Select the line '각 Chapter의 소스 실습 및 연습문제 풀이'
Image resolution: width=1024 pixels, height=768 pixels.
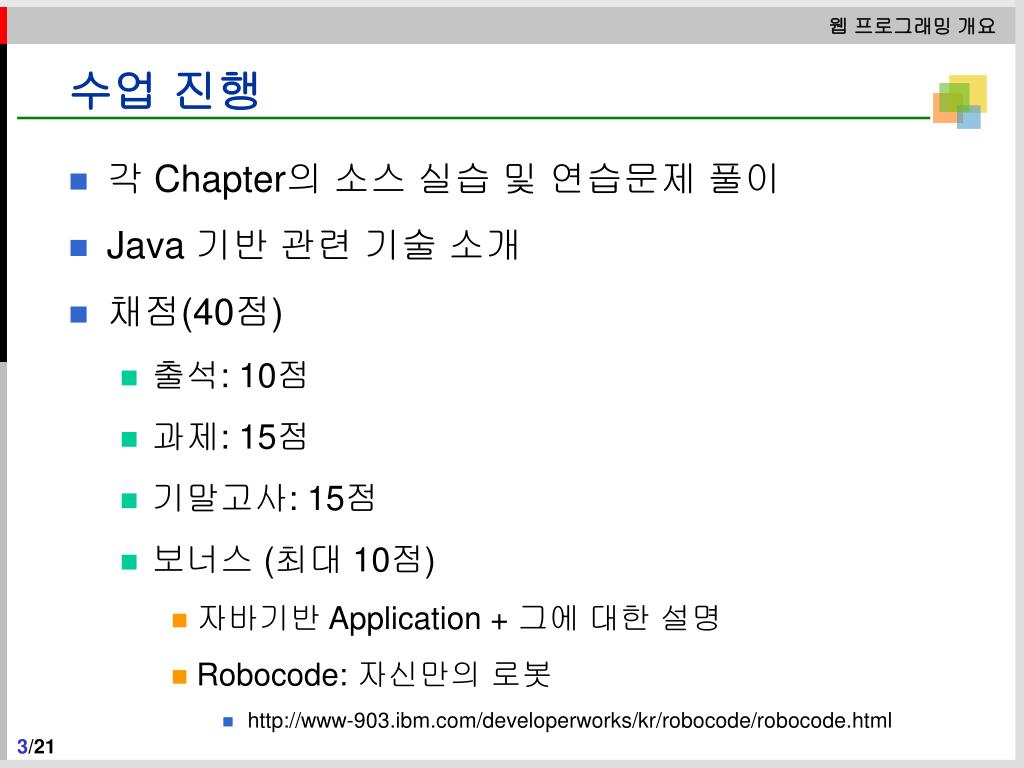tap(442, 178)
